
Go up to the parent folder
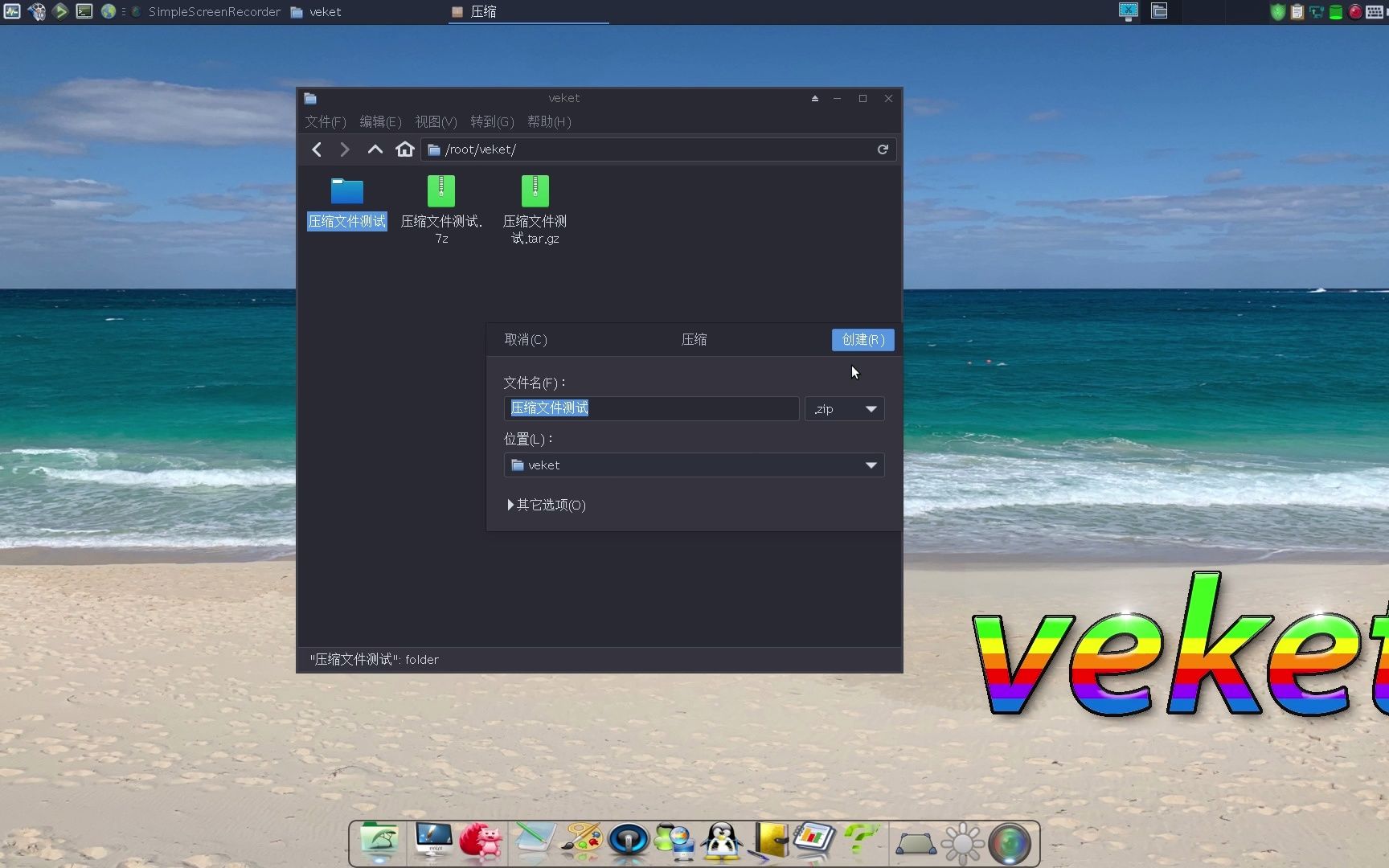click(375, 149)
